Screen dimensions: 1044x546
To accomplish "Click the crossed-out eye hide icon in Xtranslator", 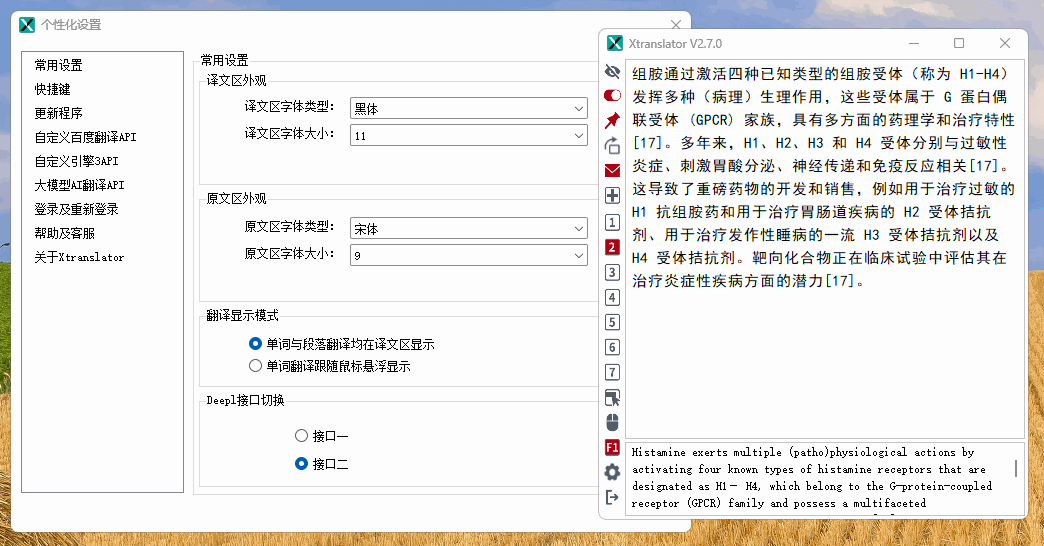I will 613,71.
